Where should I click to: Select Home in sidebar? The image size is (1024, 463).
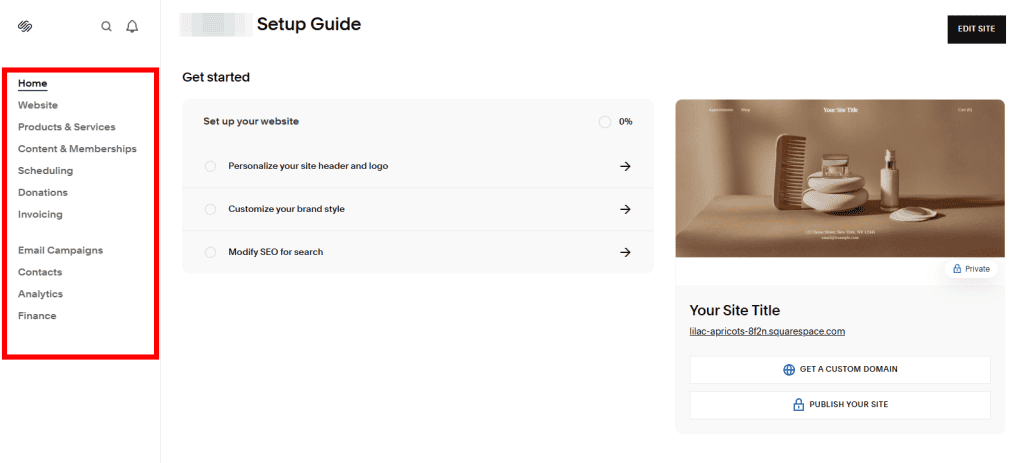click(33, 84)
